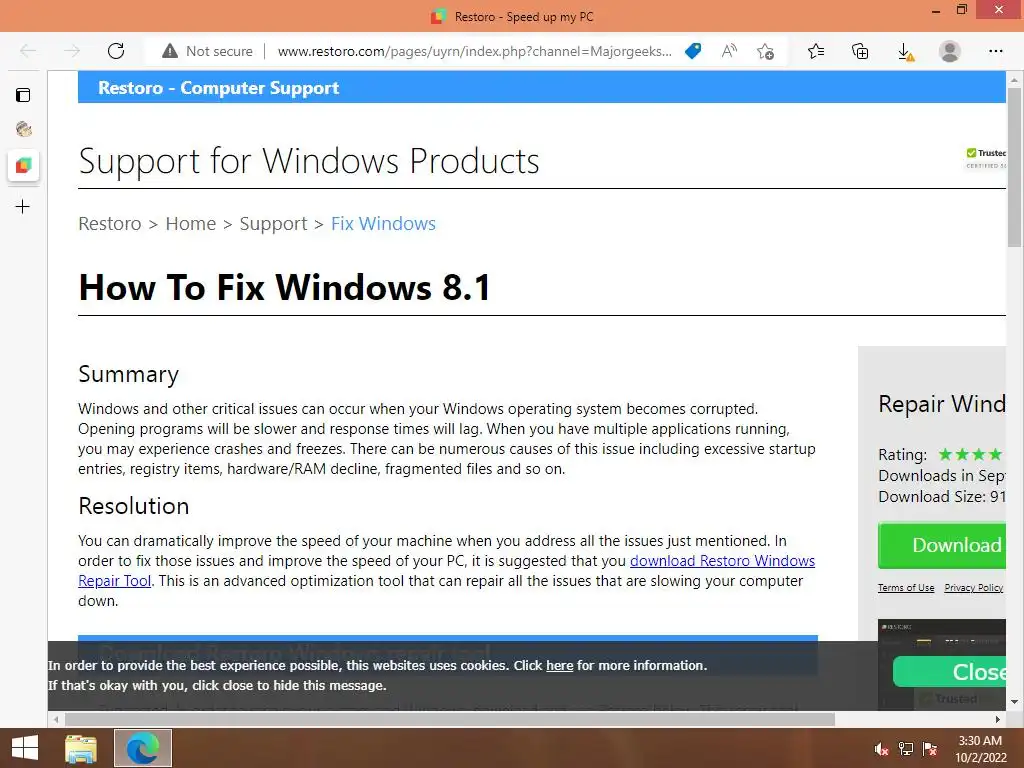Open Terms of Use link
This screenshot has width=1024, height=768.
(x=906, y=588)
